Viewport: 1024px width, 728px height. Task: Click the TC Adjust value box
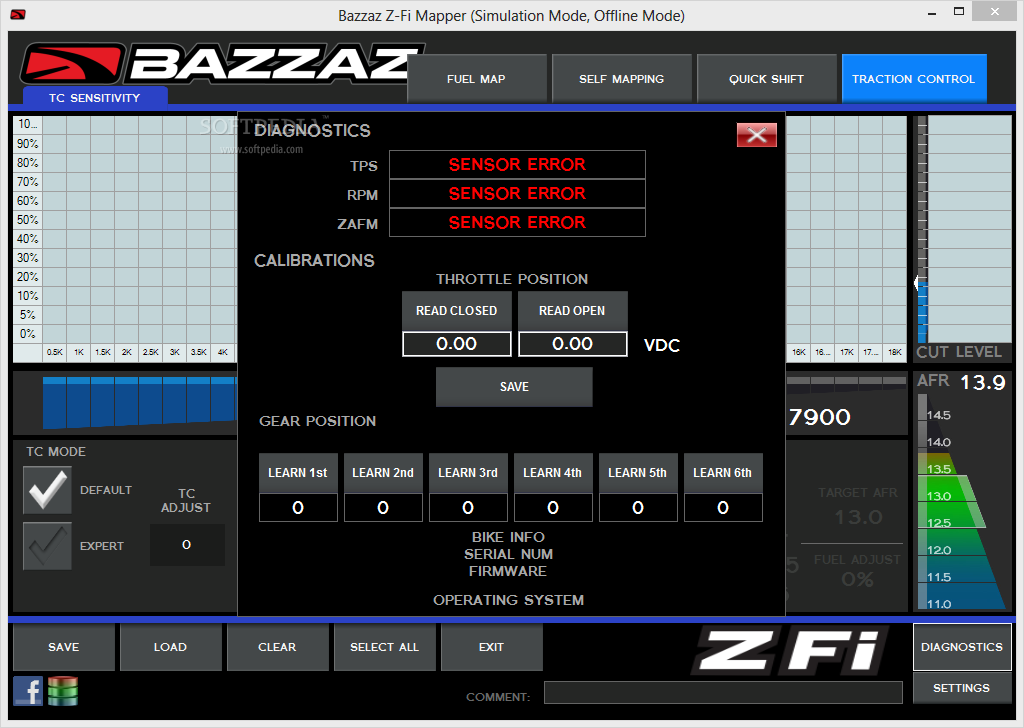187,545
